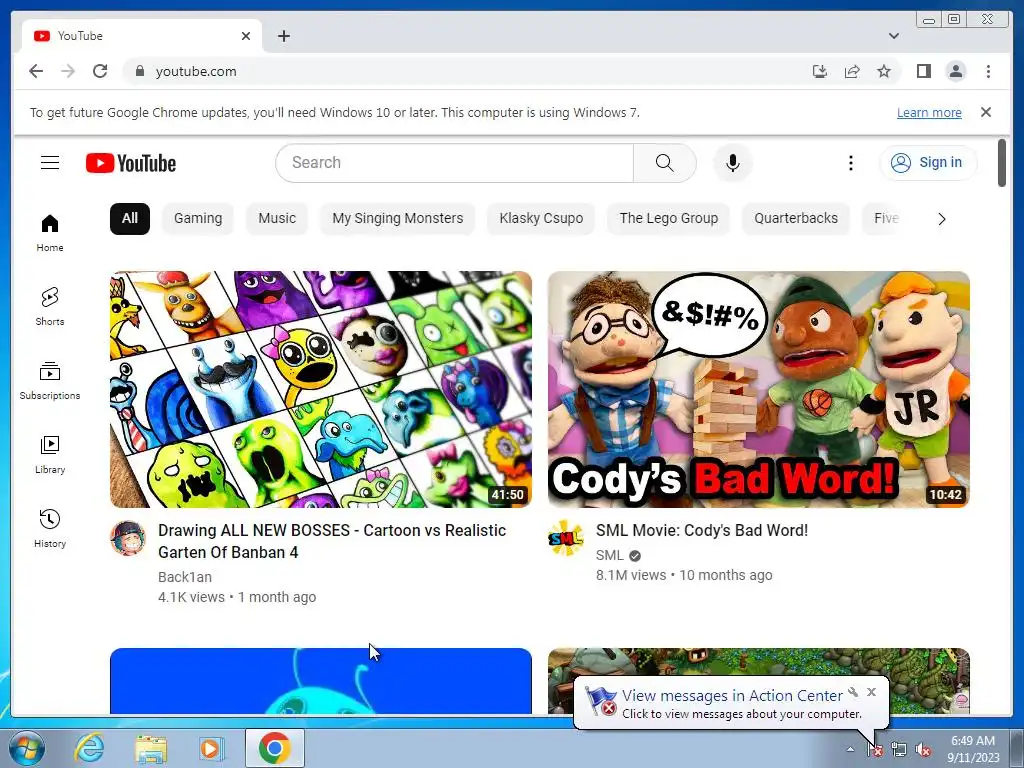Select the Gaming filter chip
This screenshot has width=1024, height=768.
click(198, 218)
